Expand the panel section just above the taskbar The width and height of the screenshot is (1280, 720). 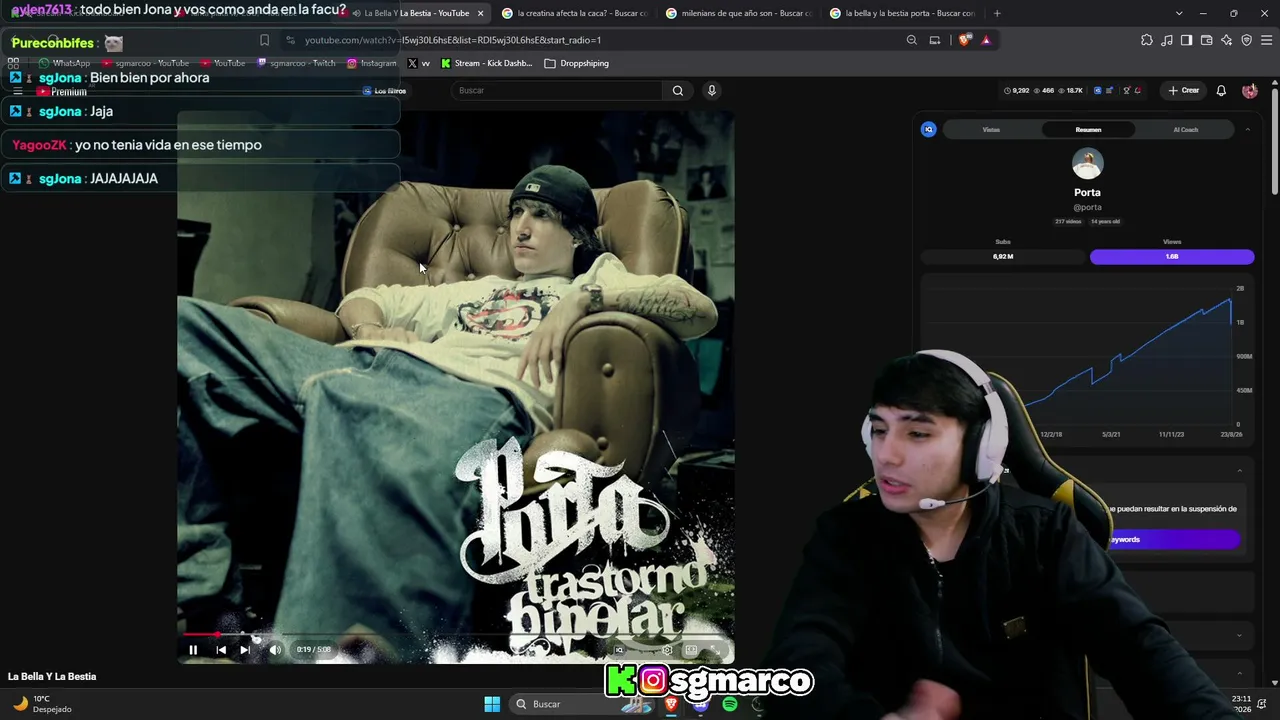[x=1240, y=673]
